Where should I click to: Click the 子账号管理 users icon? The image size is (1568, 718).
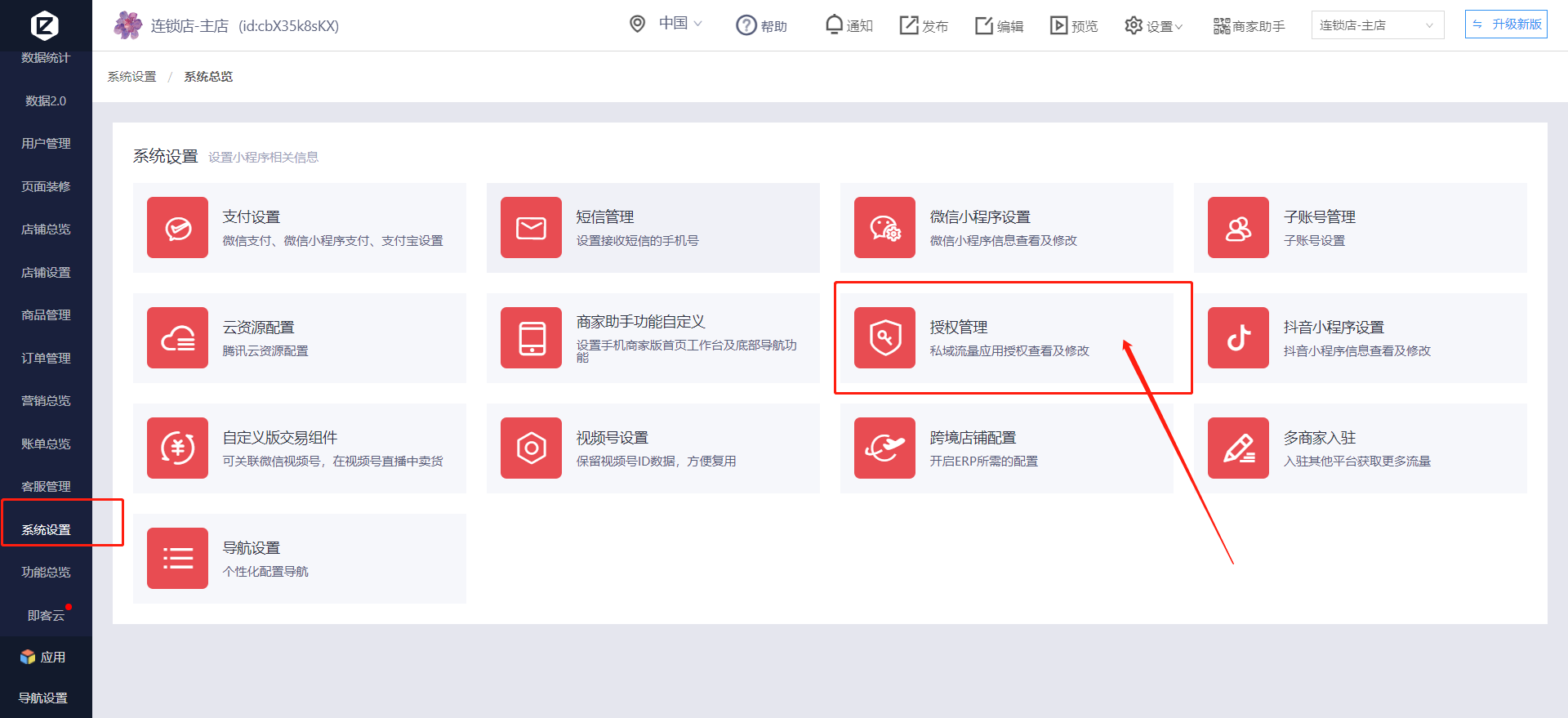pos(1238,227)
